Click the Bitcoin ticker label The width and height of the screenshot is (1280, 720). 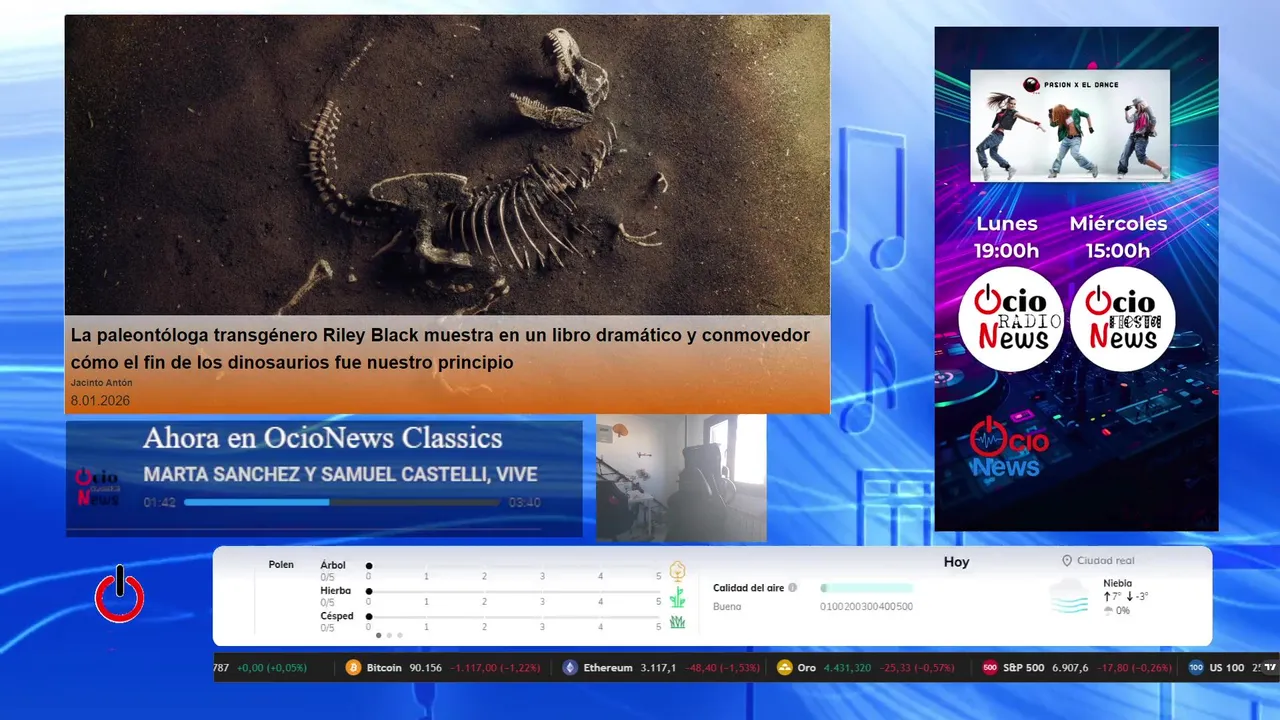coord(384,668)
